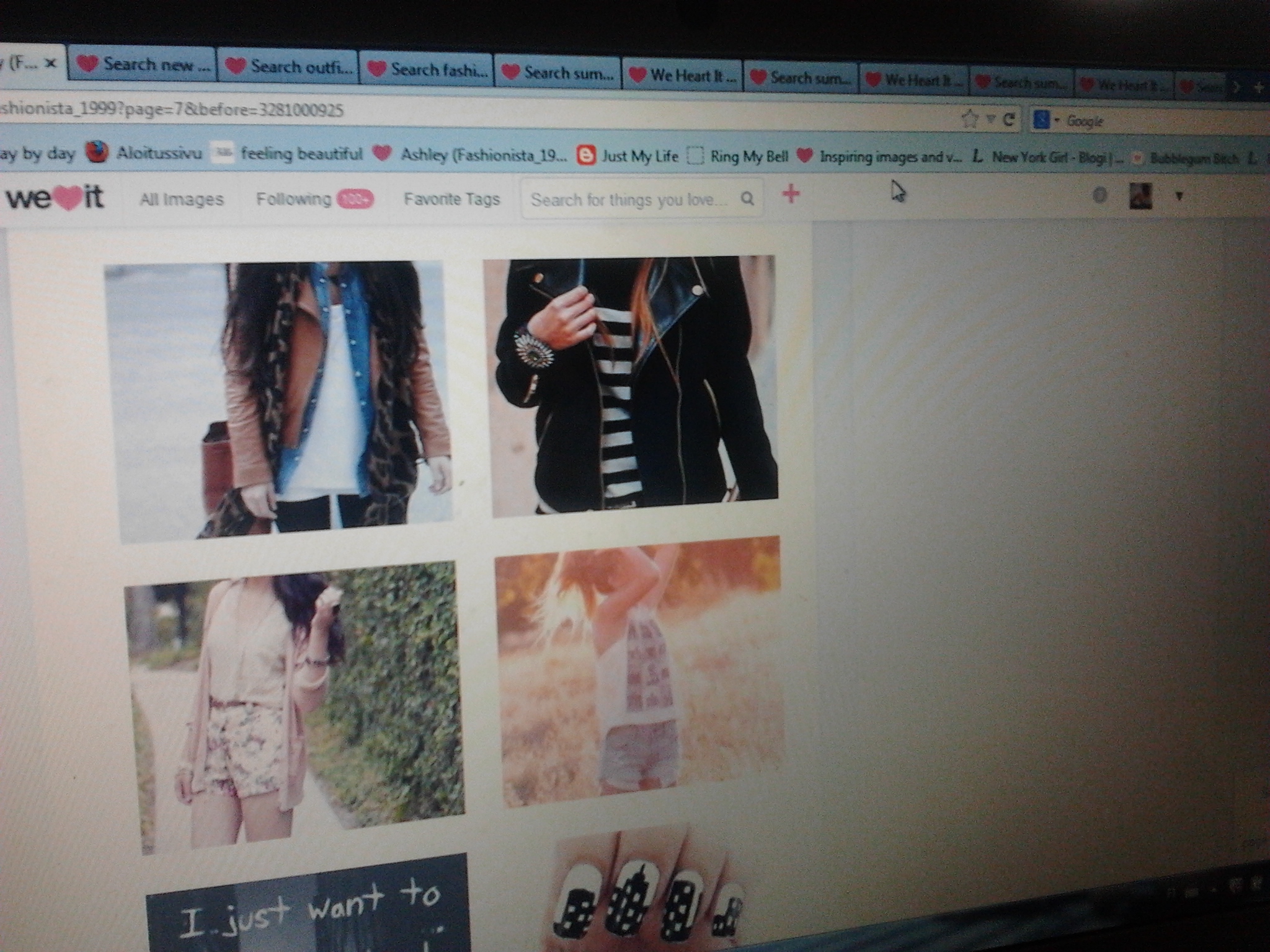Switch to 'Search fashi...' tab
The height and width of the screenshot is (952, 1270).
[x=427, y=69]
